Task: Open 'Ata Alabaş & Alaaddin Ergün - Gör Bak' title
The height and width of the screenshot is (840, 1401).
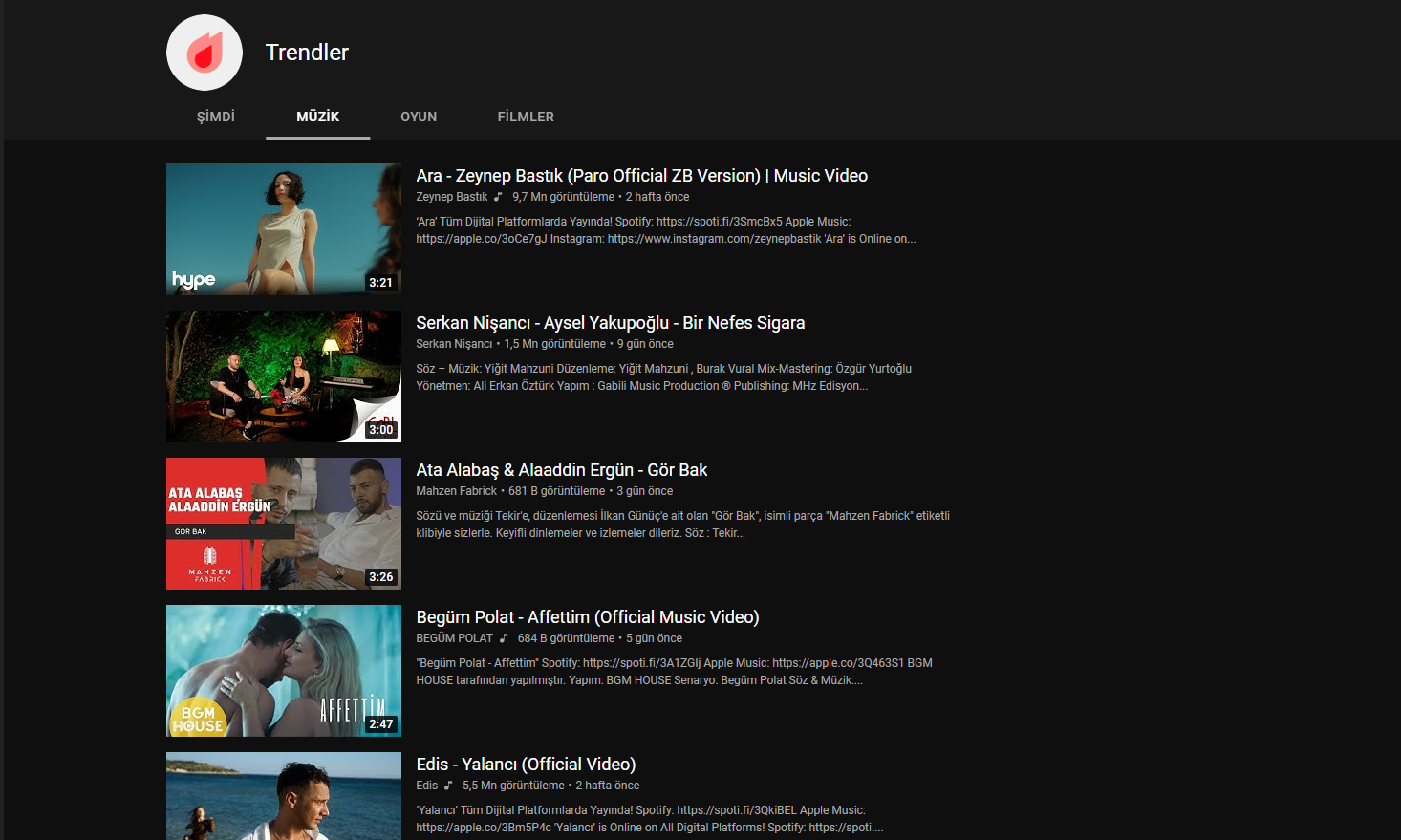Action: pos(562,470)
